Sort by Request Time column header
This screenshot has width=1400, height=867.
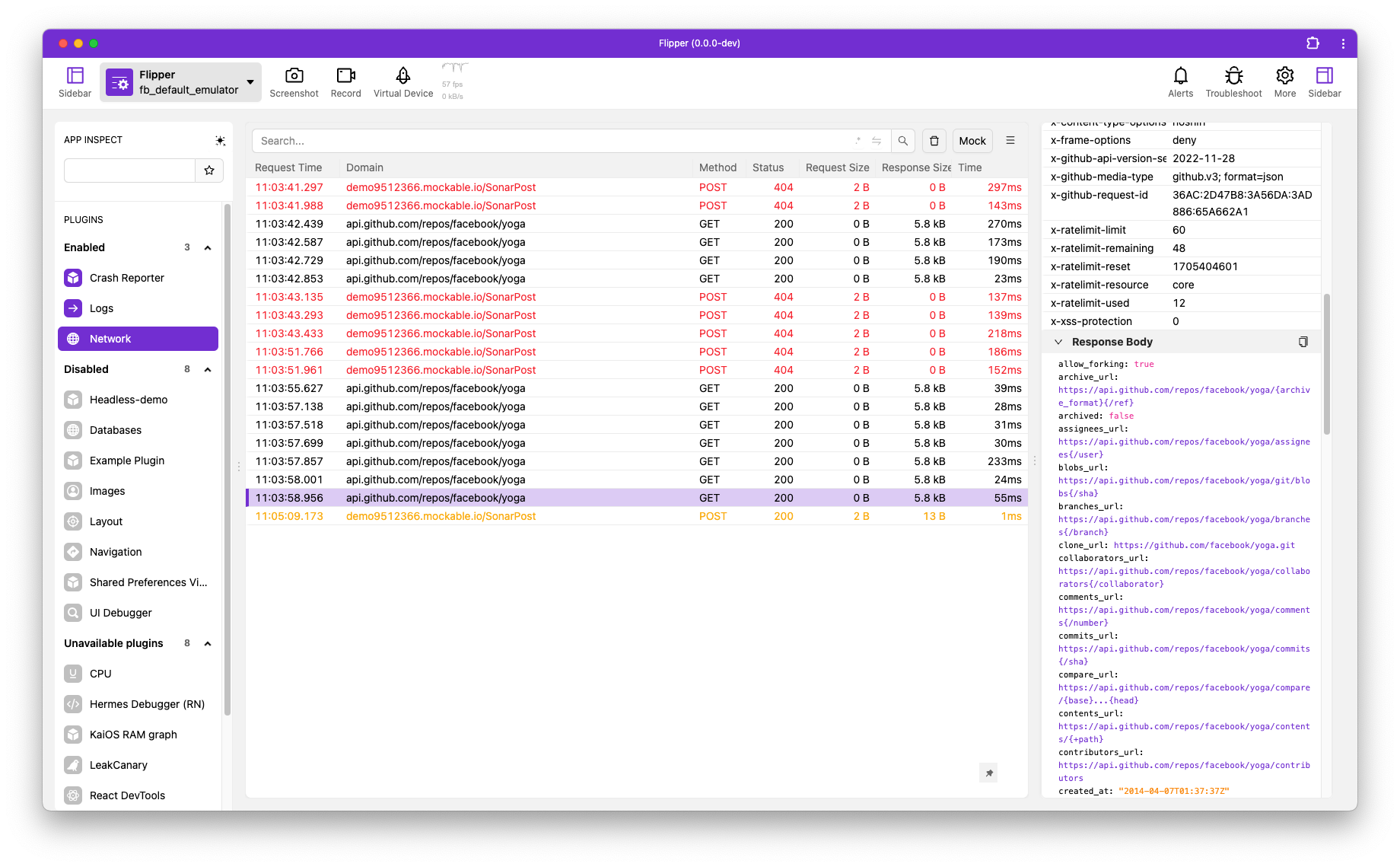coord(288,167)
